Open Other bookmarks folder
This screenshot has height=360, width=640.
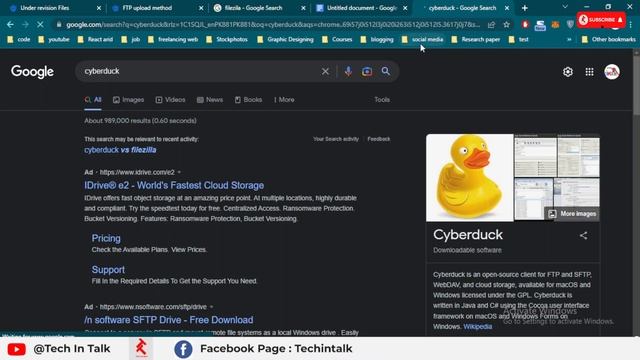[609, 40]
